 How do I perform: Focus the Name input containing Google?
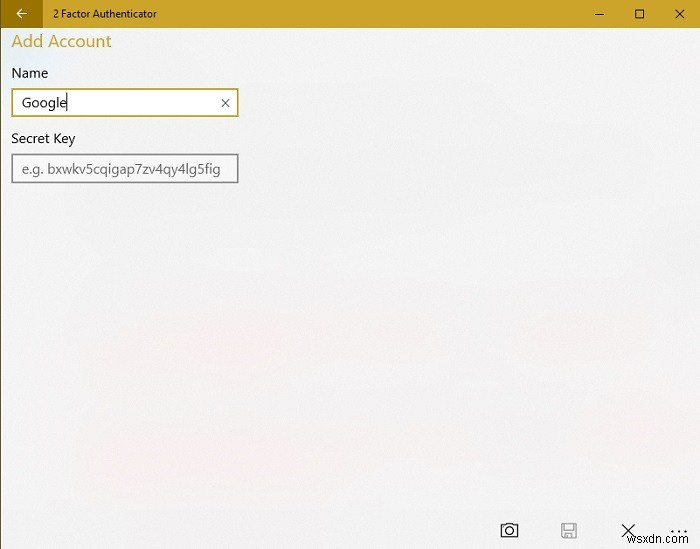[x=125, y=103]
